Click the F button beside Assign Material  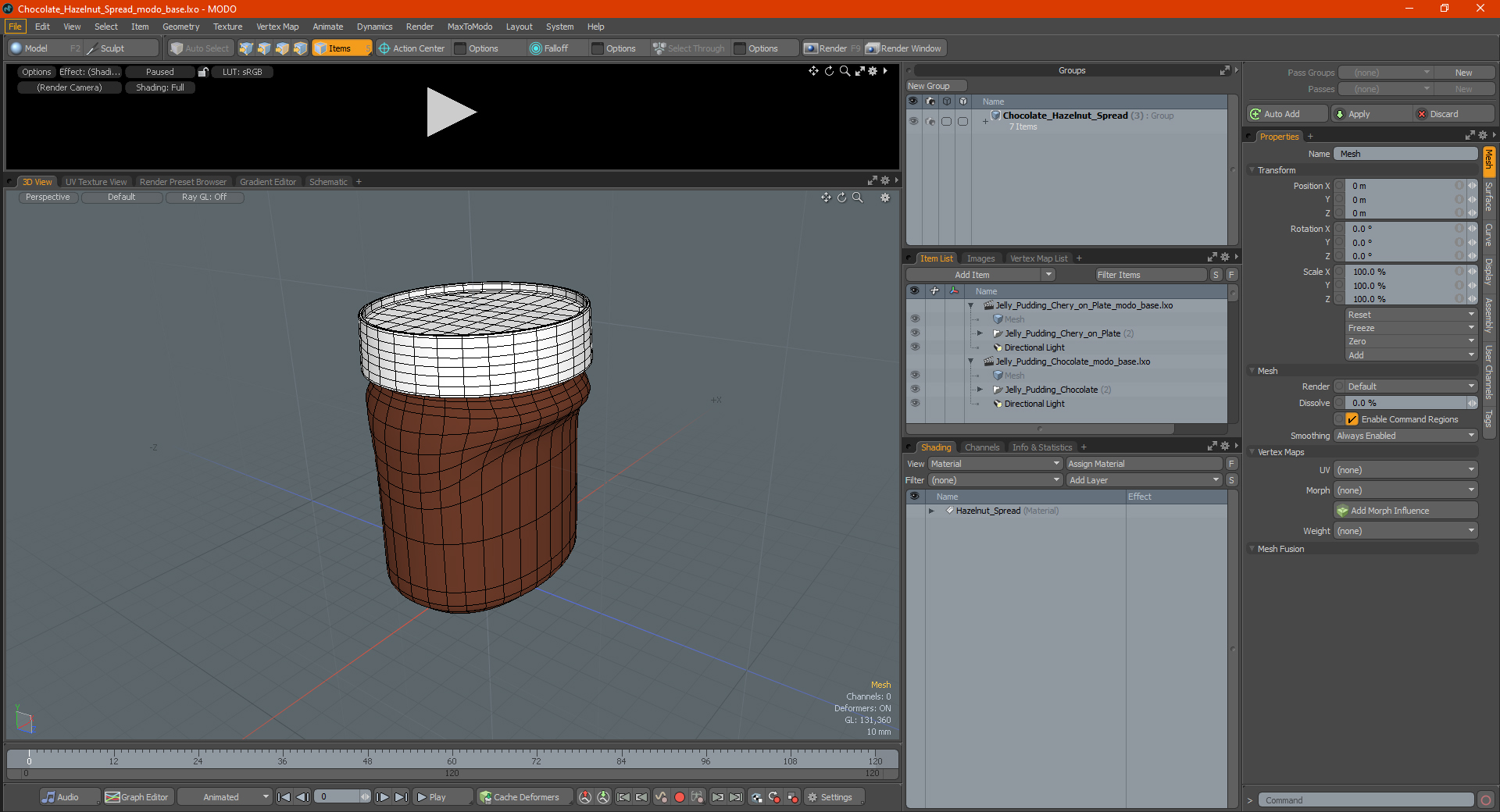click(1231, 464)
